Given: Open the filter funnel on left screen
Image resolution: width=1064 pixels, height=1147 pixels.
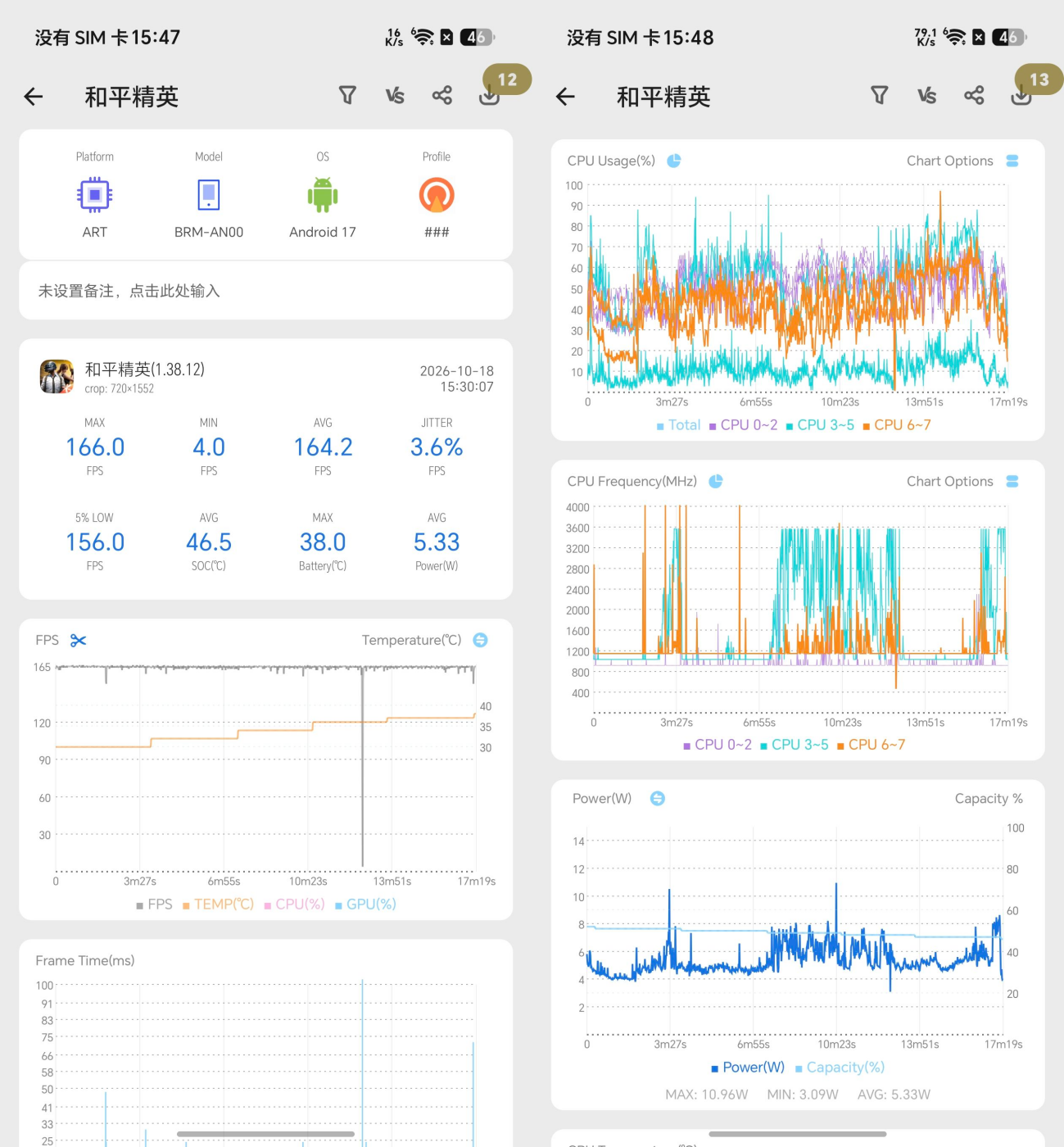Looking at the screenshot, I should pyautogui.click(x=347, y=96).
